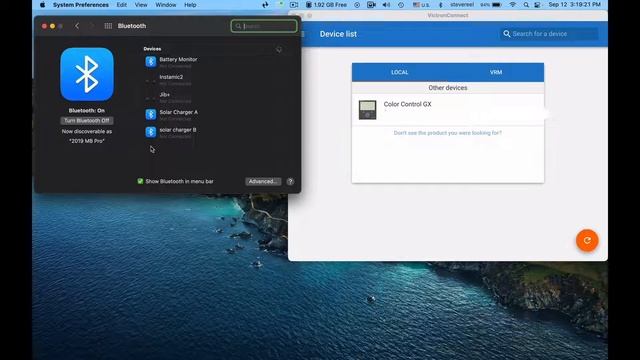Switch to VRM tab in VictronConnect

tap(496, 72)
